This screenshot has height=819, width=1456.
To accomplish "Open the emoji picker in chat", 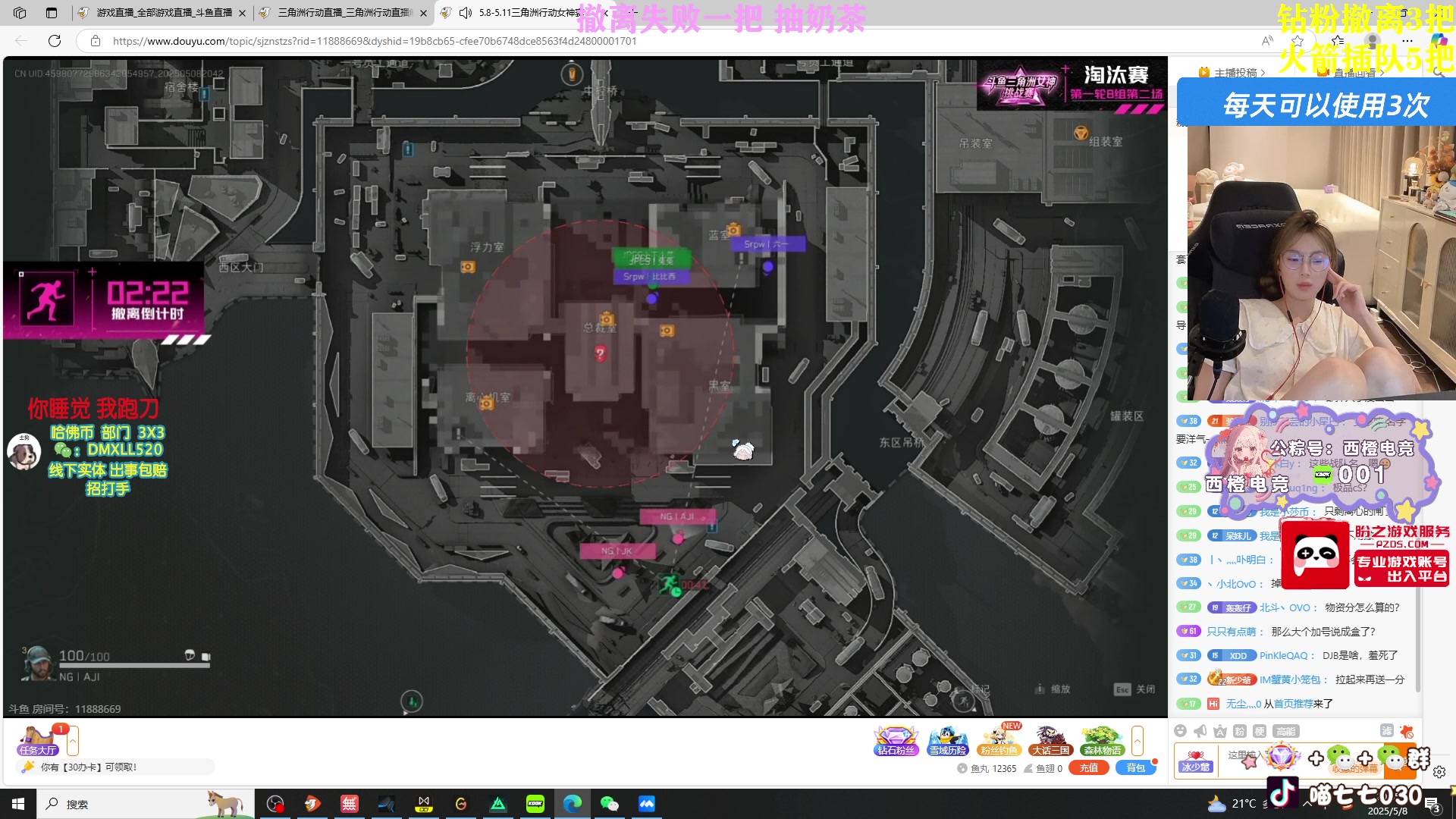I will point(1180,731).
